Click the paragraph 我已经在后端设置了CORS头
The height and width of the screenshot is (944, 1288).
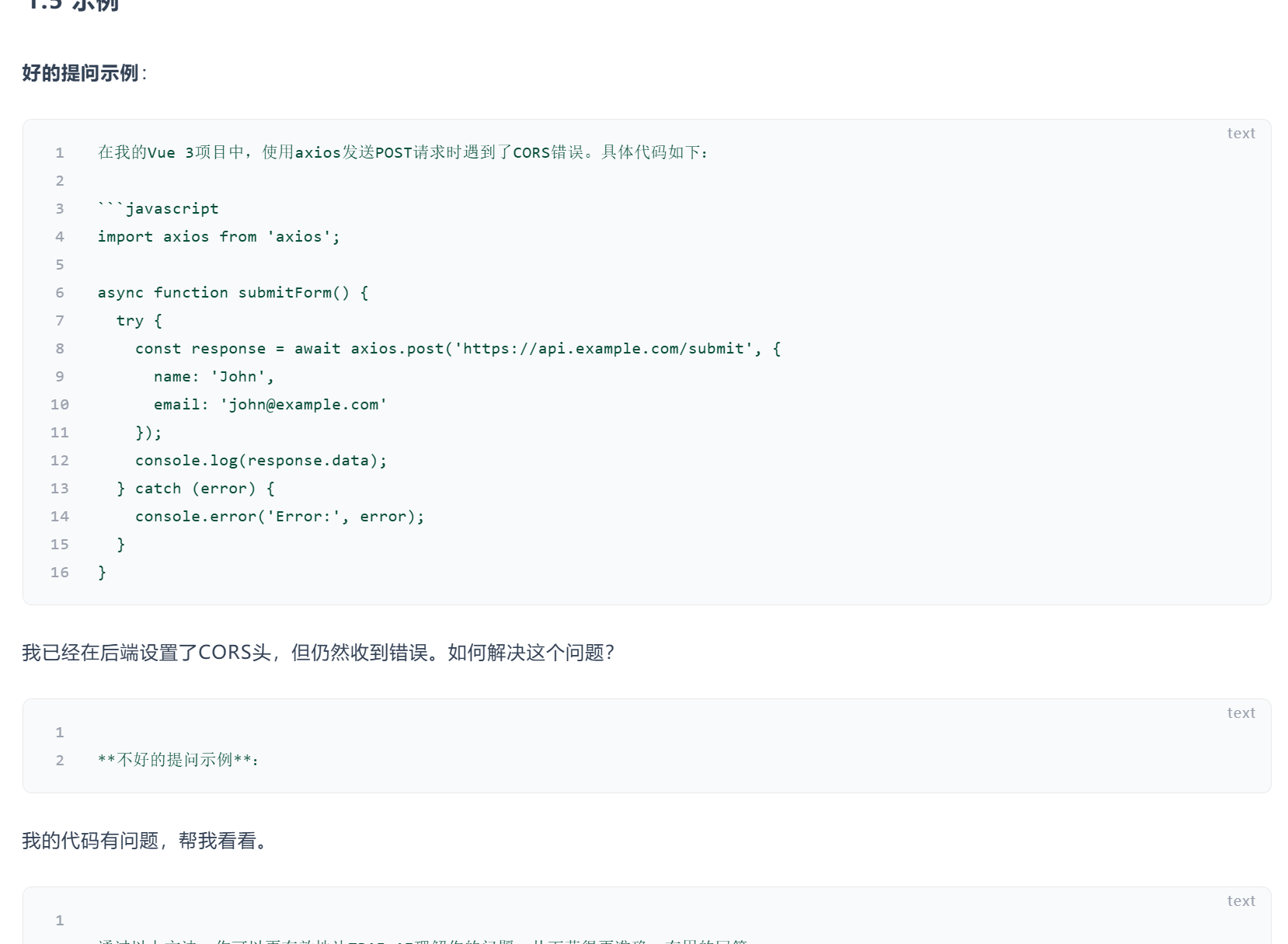point(319,653)
